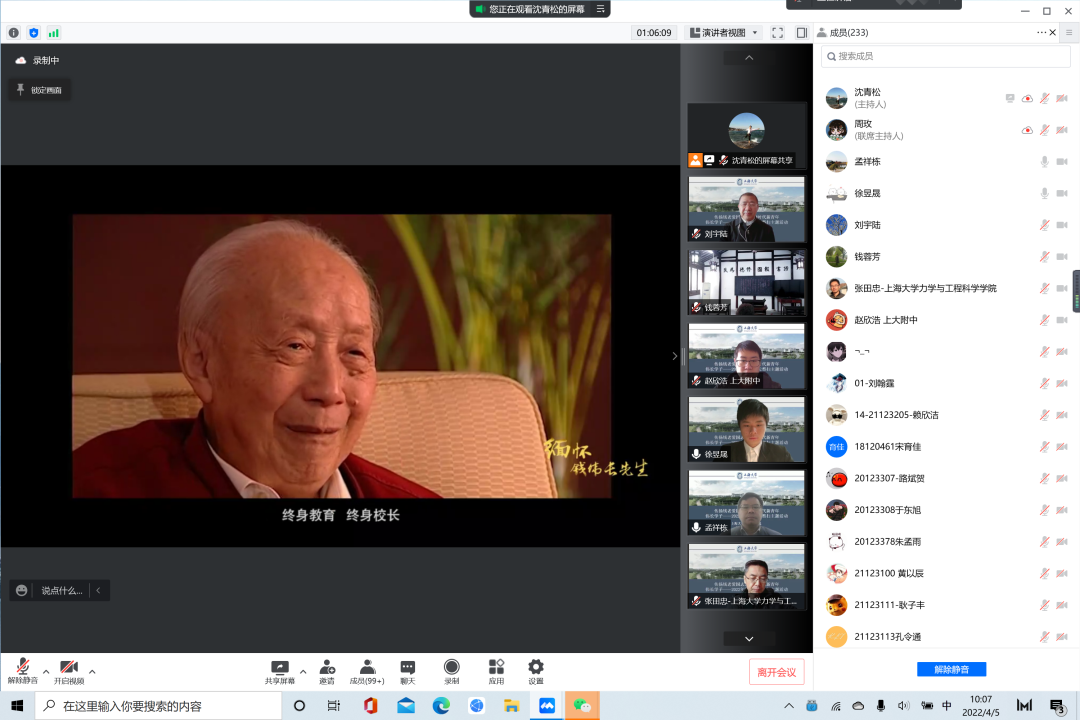Expand video options arrow
Image resolution: width=1080 pixels, height=720 pixels.
click(x=92, y=671)
